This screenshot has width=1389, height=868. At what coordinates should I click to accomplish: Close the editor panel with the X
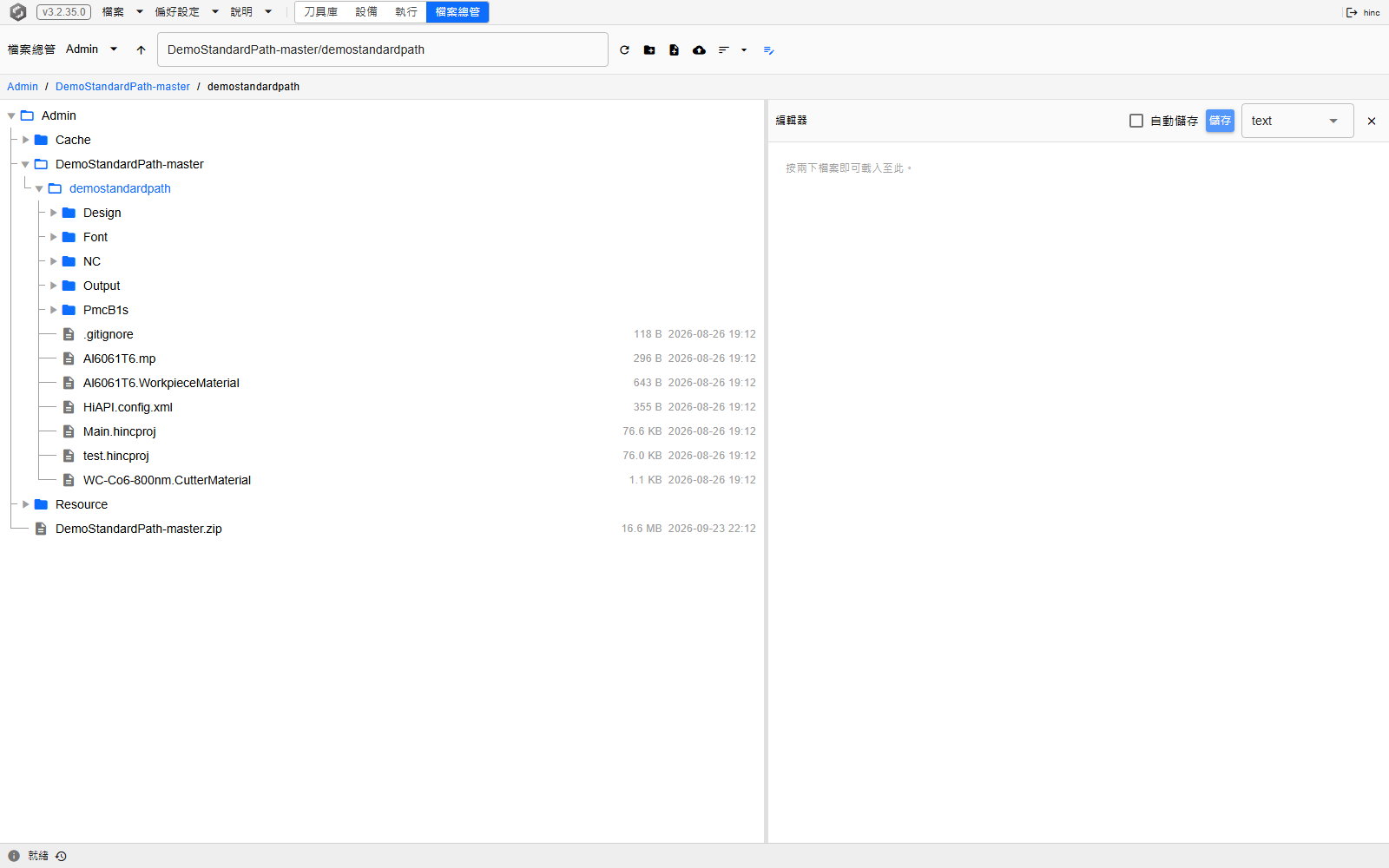pos(1372,121)
